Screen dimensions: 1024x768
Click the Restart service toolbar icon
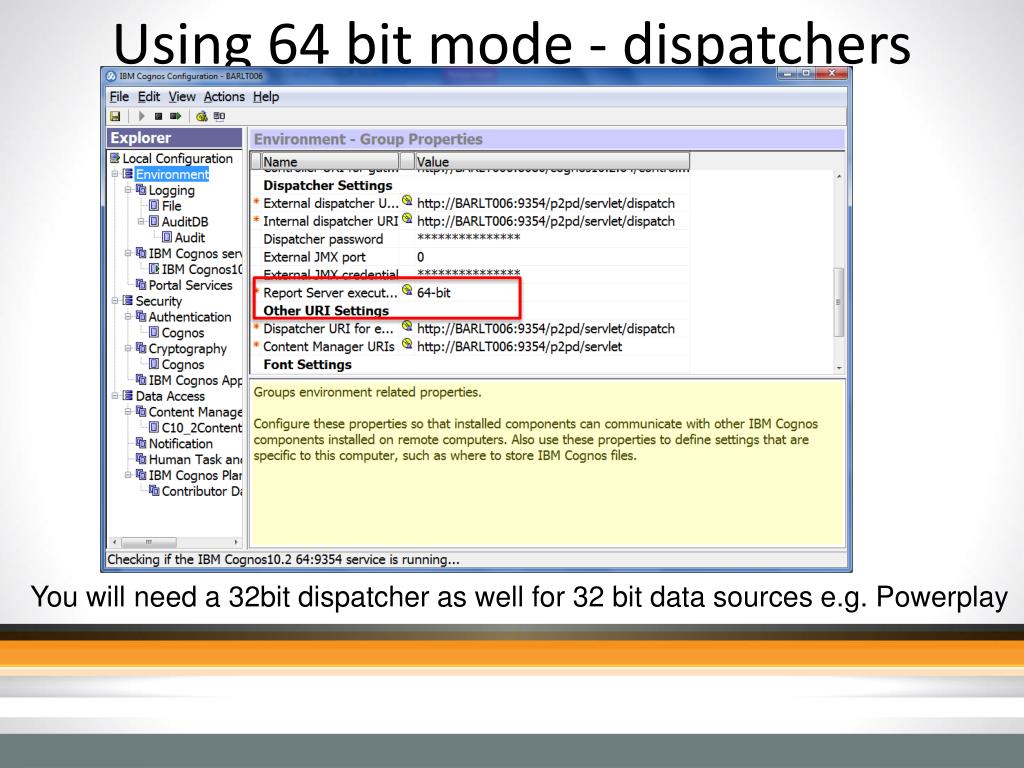pos(176,116)
